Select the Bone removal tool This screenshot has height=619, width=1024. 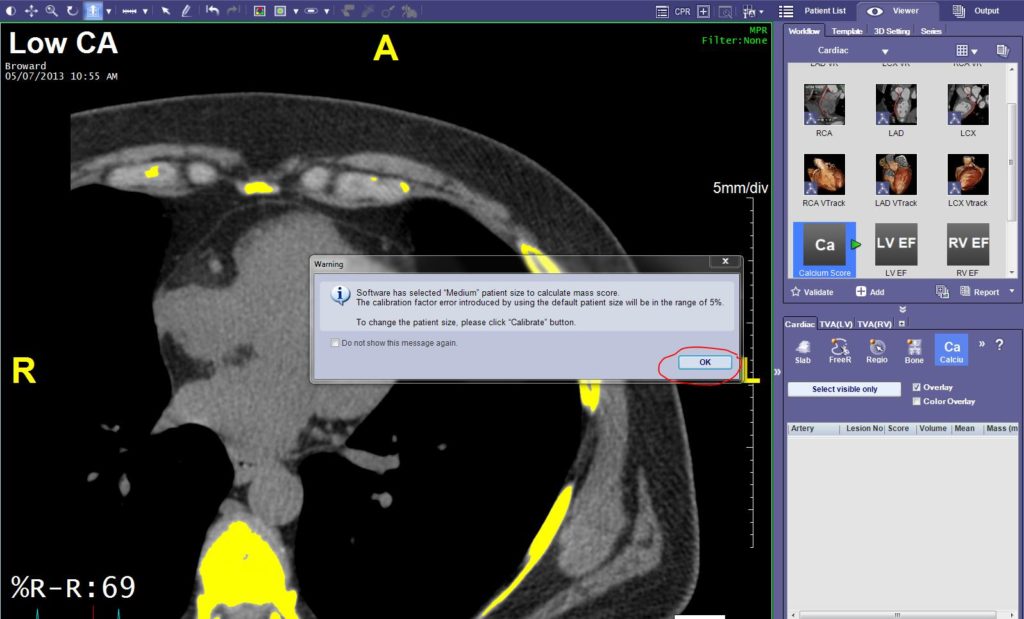pos(914,351)
